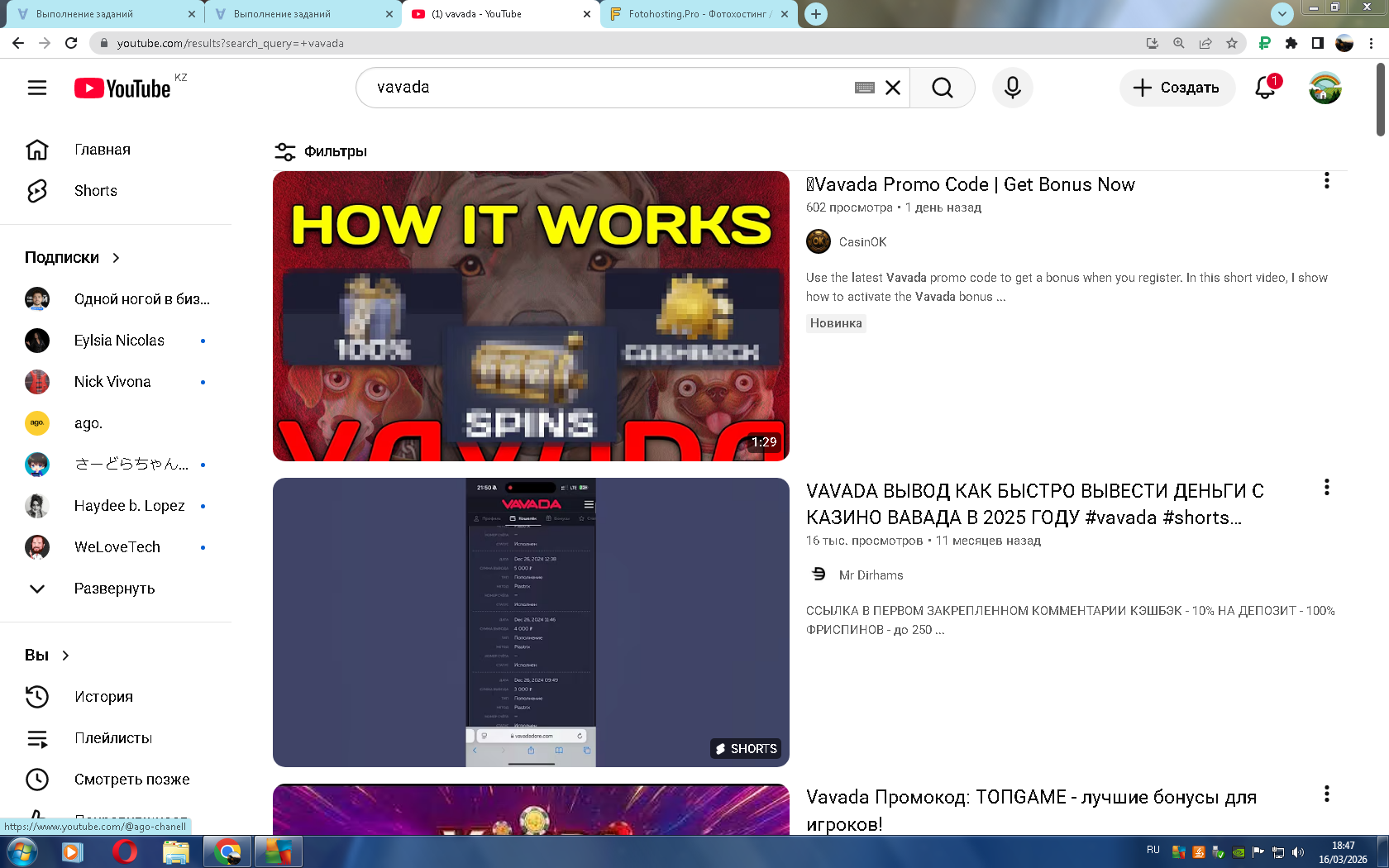Reload the page with the refresh icon

tap(71, 43)
